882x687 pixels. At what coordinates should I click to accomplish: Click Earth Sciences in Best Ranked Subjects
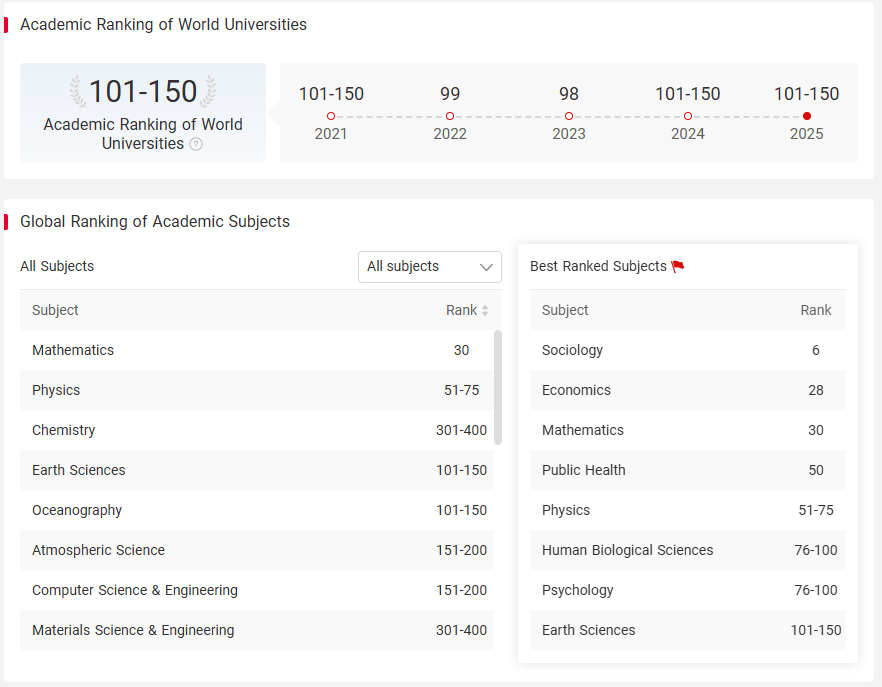coord(588,630)
